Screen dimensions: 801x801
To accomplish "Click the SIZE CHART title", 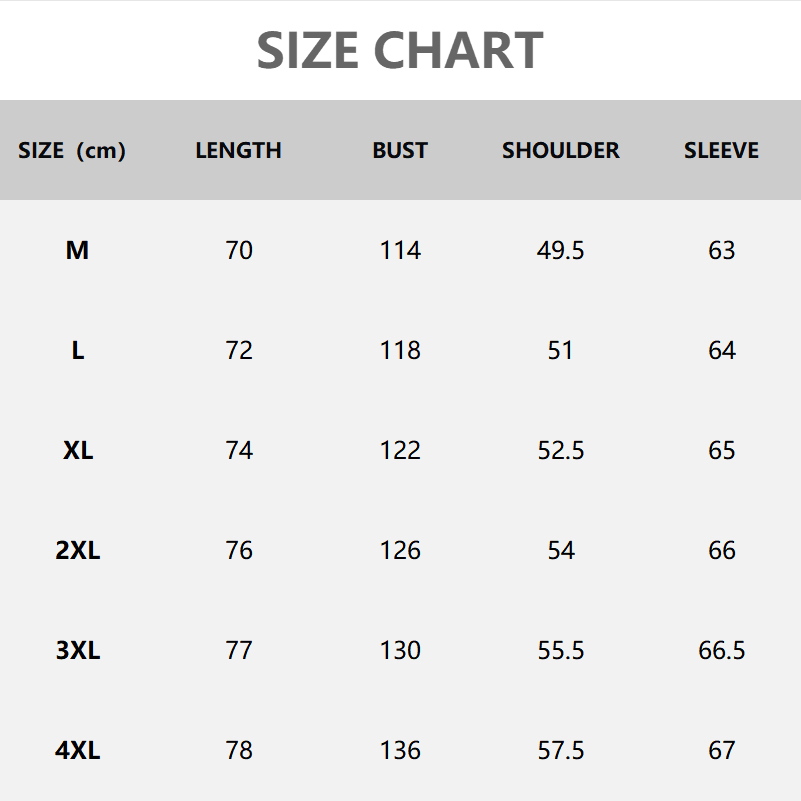I will tap(400, 50).
